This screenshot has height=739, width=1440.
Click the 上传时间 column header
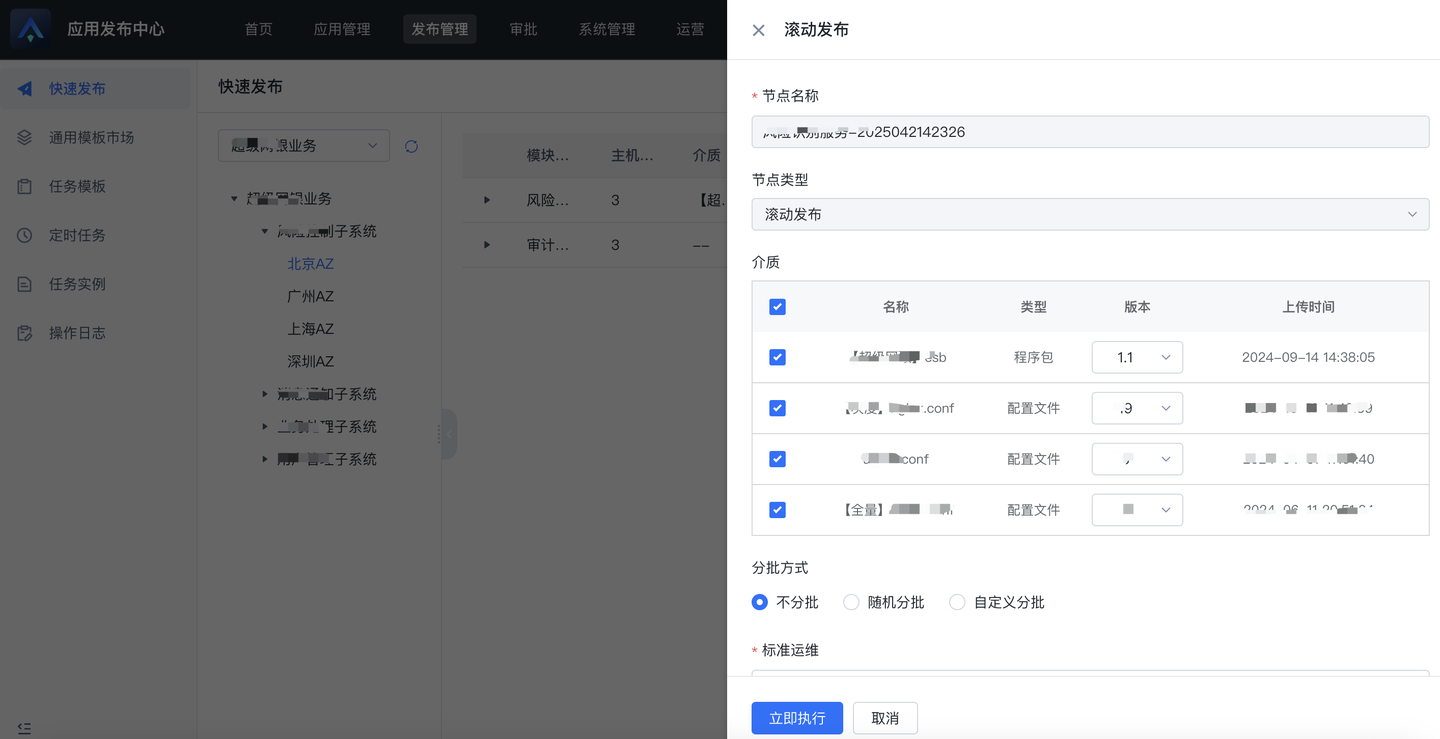click(1308, 307)
